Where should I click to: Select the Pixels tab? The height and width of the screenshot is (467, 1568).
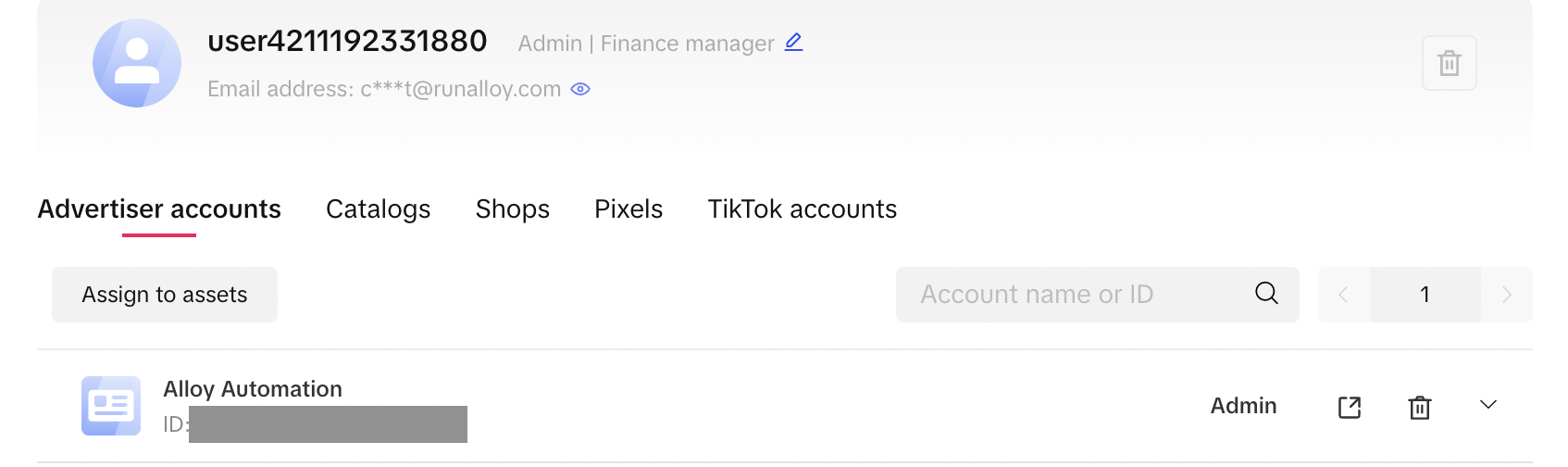pos(628,209)
